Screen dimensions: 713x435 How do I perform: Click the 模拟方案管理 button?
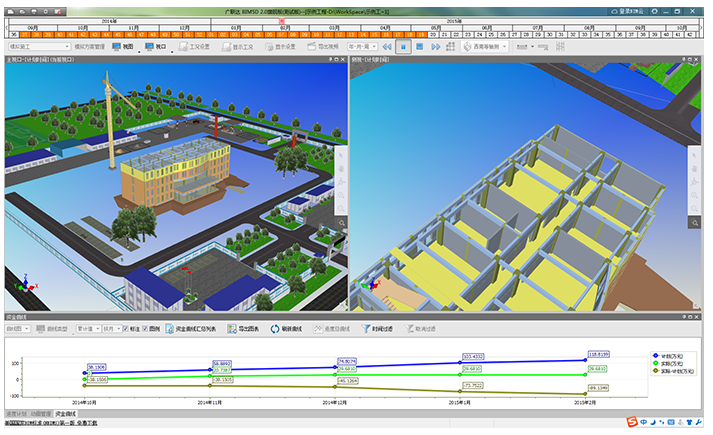[x=88, y=46]
